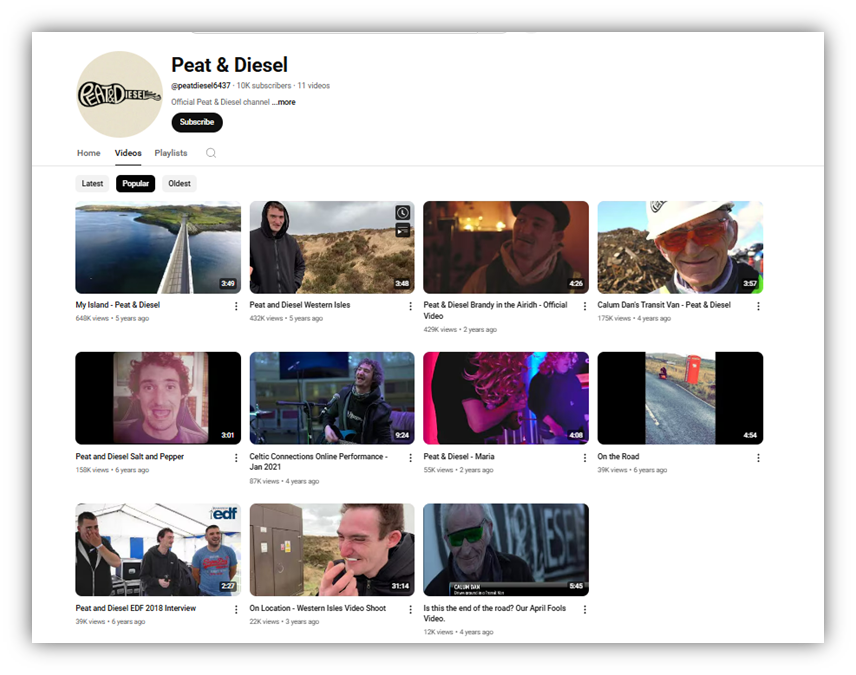Open options menu for Peat & Diesel Maria

[585, 458]
